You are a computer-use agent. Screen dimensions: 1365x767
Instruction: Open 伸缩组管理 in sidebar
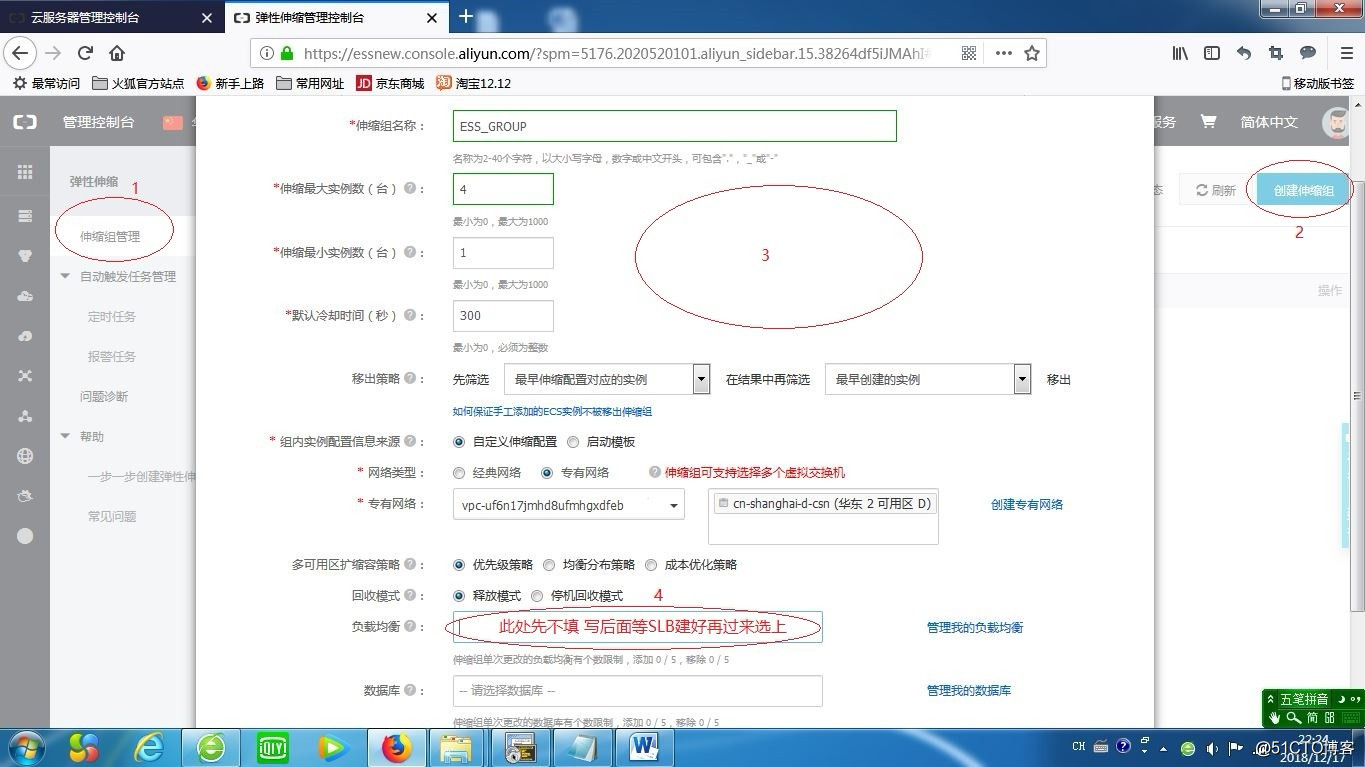pyautogui.click(x=110, y=236)
